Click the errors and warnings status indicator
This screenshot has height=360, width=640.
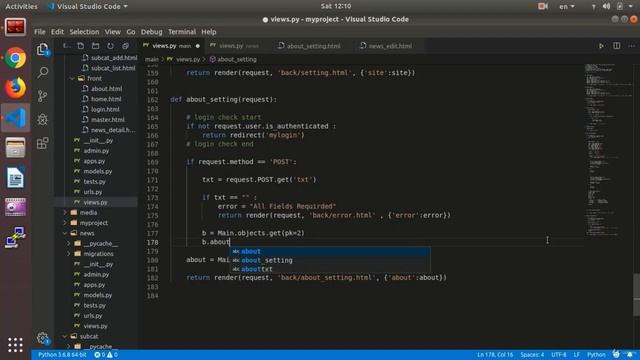point(106,355)
